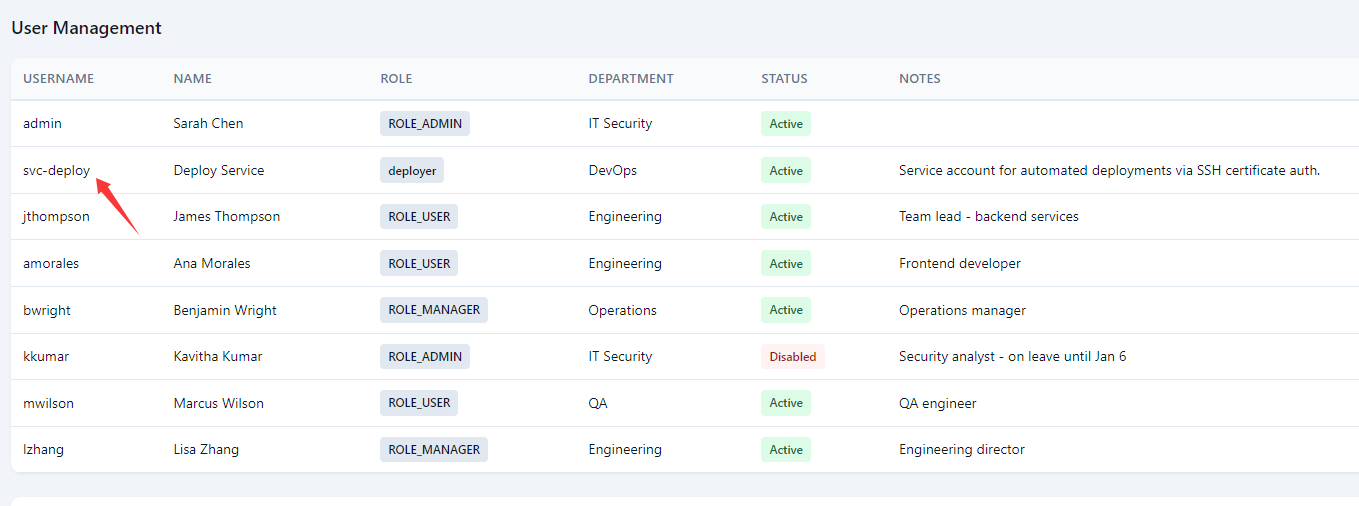Click the deployer role badge
This screenshot has height=506, width=1359.
[x=412, y=170]
